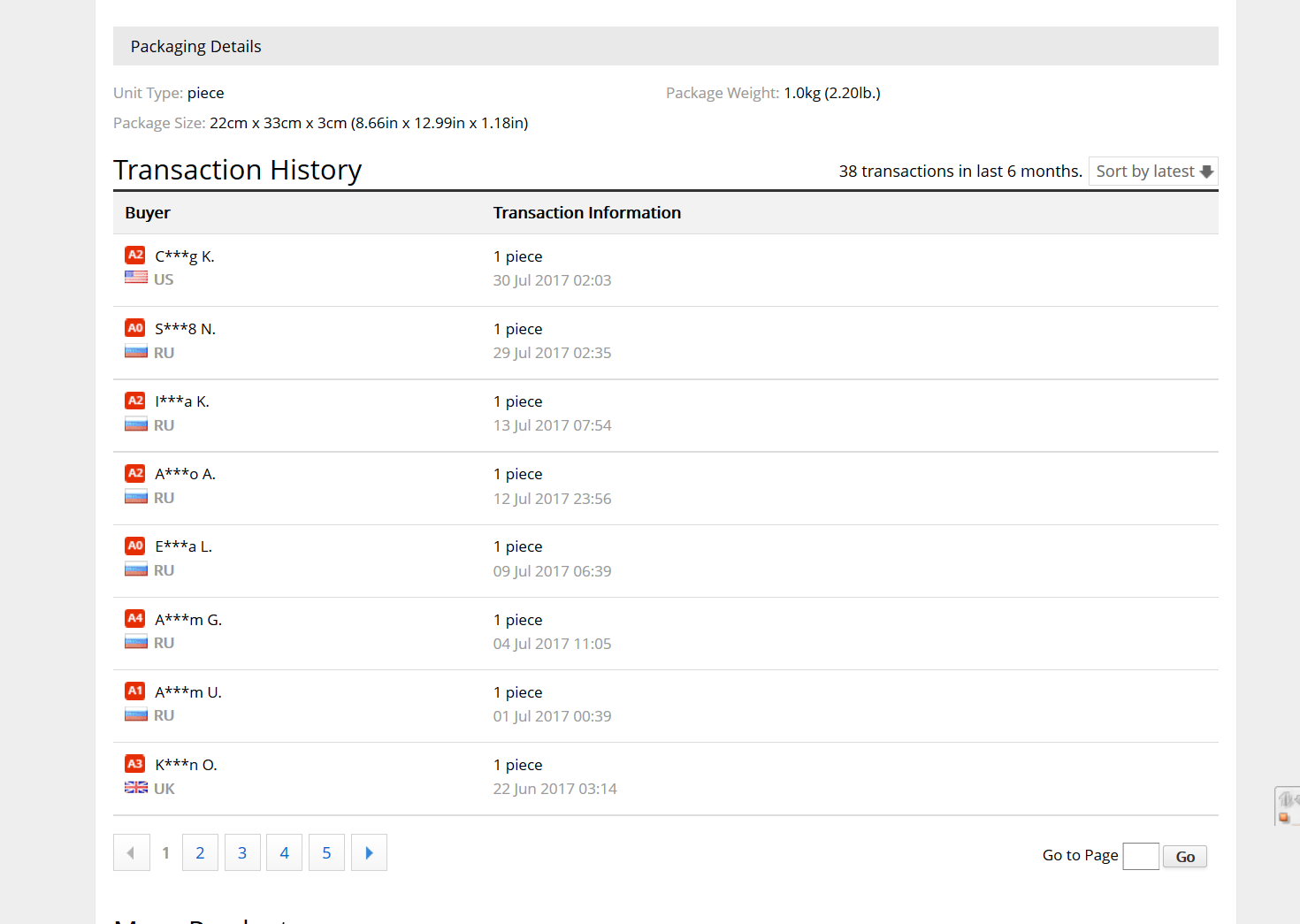1300x924 pixels.
Task: Click the Go to Page input box
Action: coord(1140,856)
